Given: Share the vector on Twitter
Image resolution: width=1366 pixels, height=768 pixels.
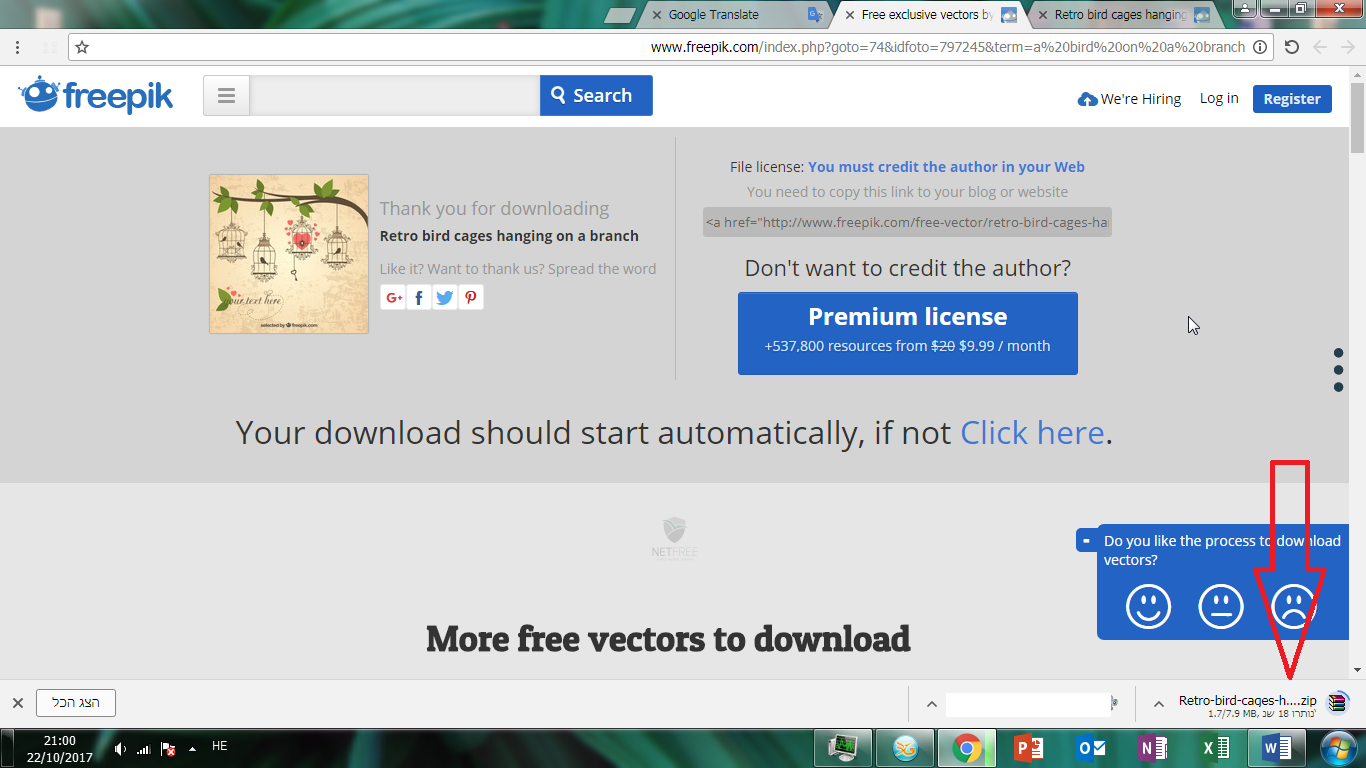Looking at the screenshot, I should coord(445,297).
